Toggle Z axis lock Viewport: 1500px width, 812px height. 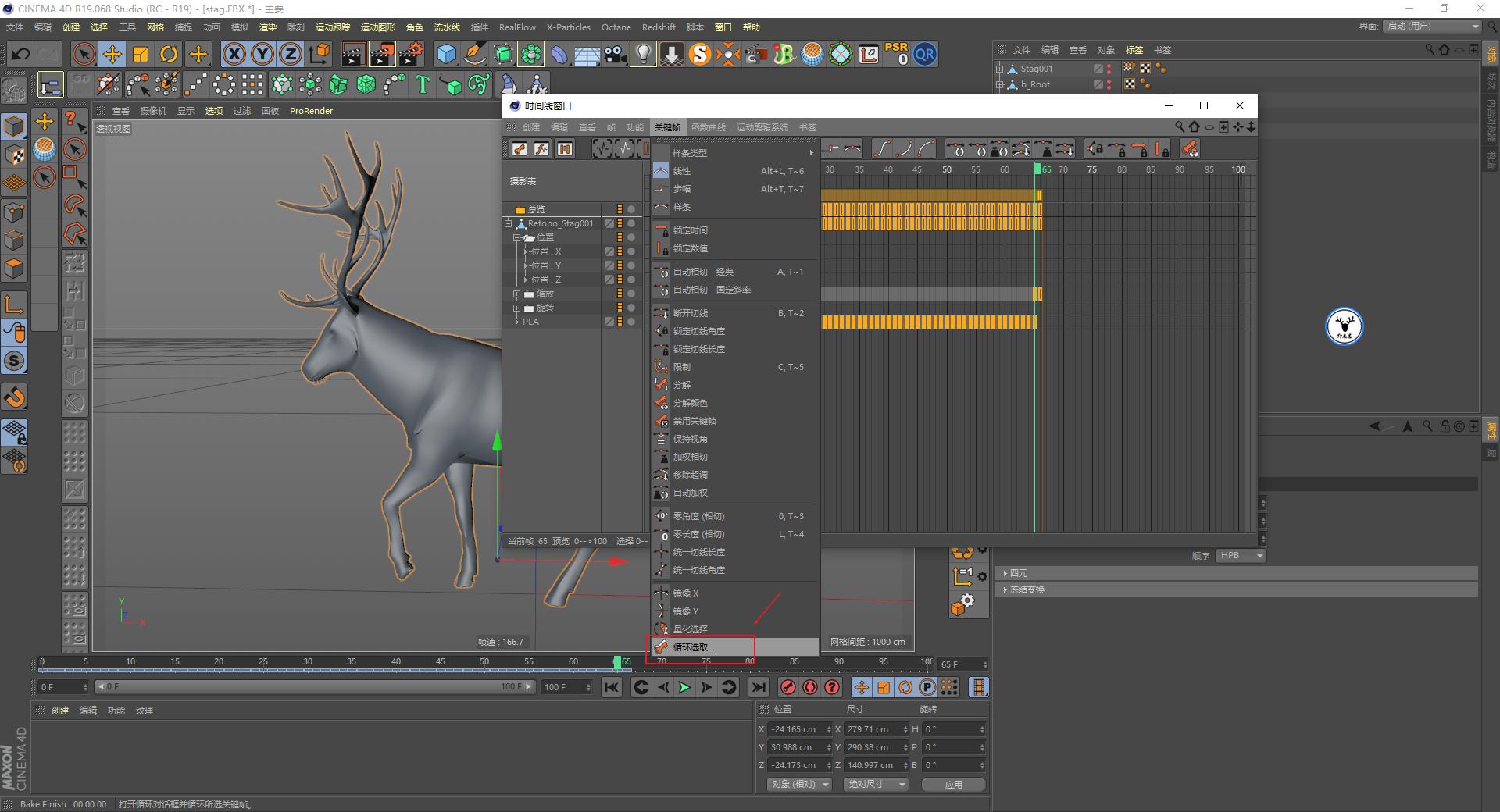(x=290, y=54)
